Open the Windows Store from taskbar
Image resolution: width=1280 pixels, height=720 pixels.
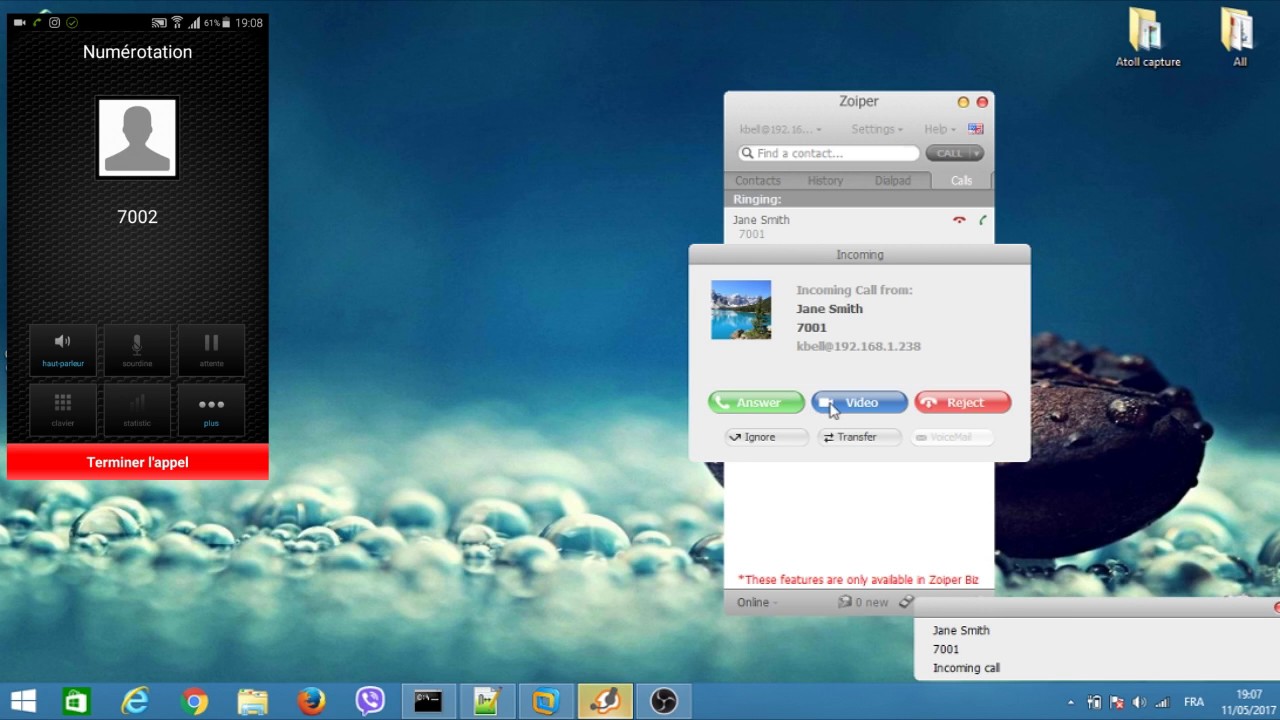[x=76, y=701]
